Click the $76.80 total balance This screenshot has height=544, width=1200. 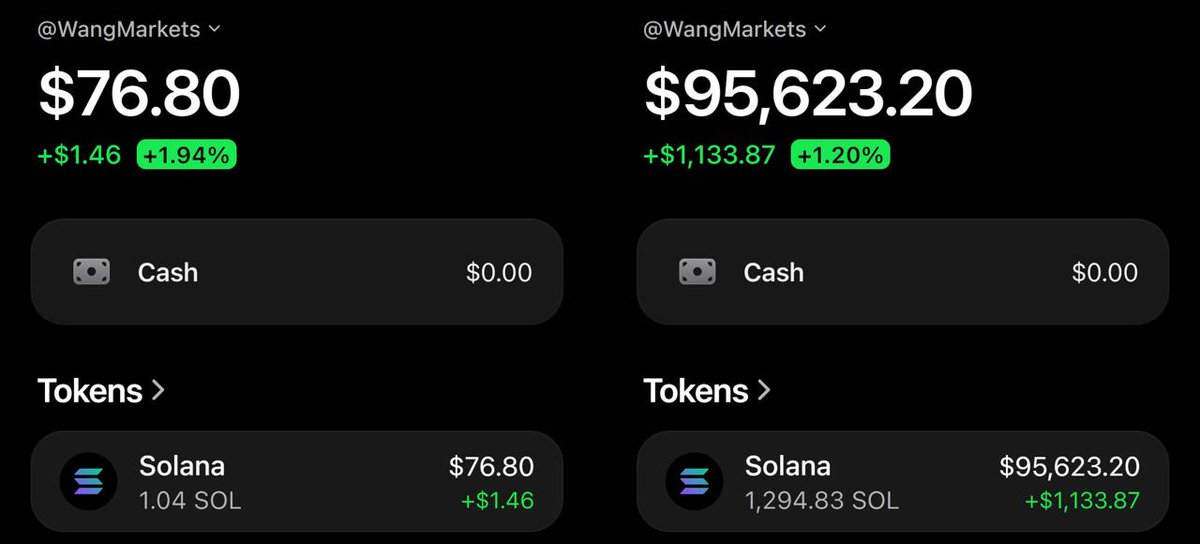coord(139,93)
